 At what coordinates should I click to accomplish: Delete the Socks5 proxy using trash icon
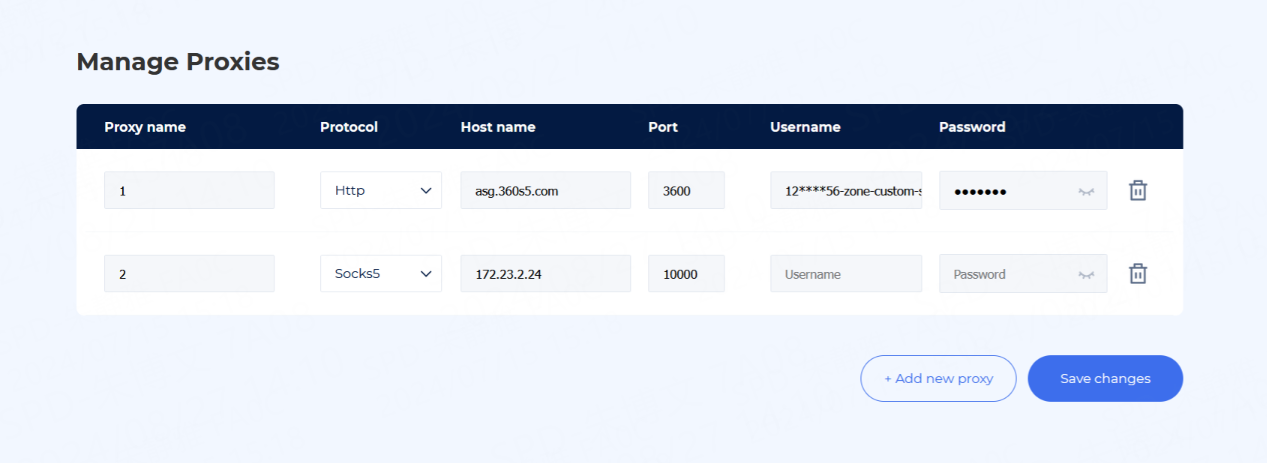click(x=1137, y=273)
